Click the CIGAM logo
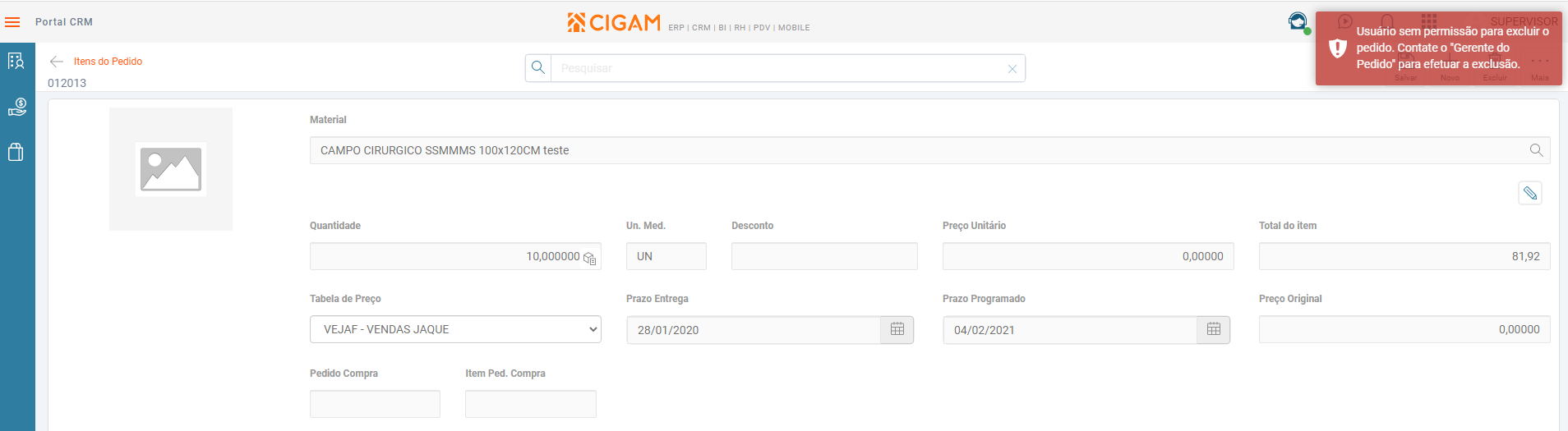 614,23
